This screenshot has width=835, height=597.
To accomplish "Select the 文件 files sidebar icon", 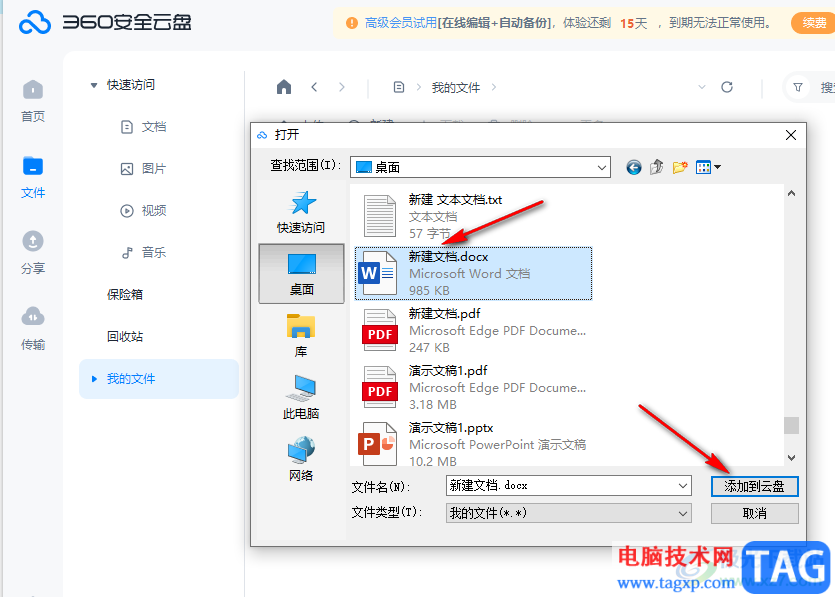I will [33, 177].
